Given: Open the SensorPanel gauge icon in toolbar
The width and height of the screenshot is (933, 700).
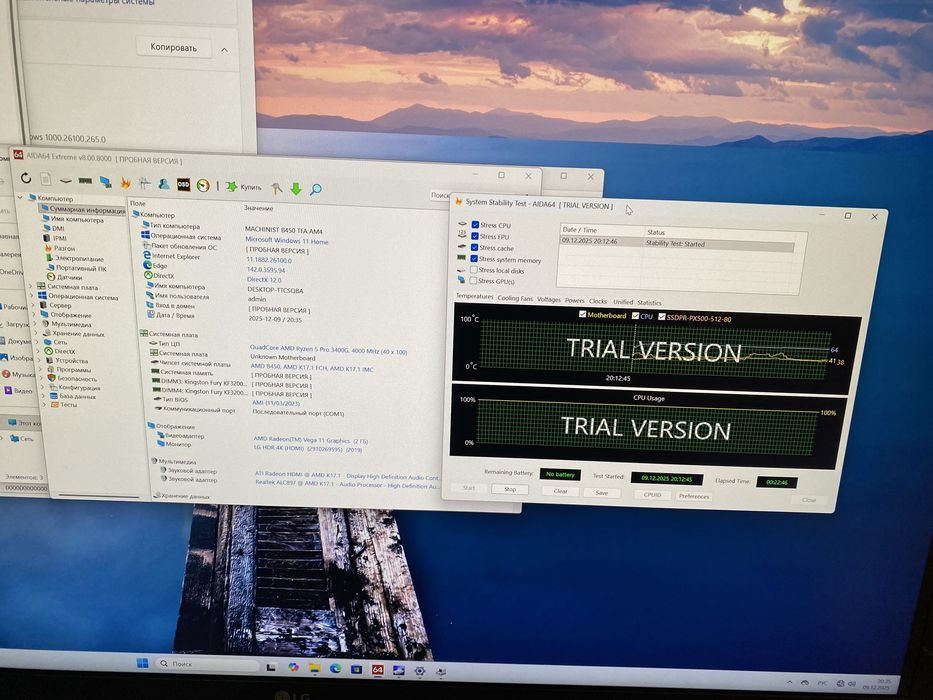Looking at the screenshot, I should click(203, 186).
